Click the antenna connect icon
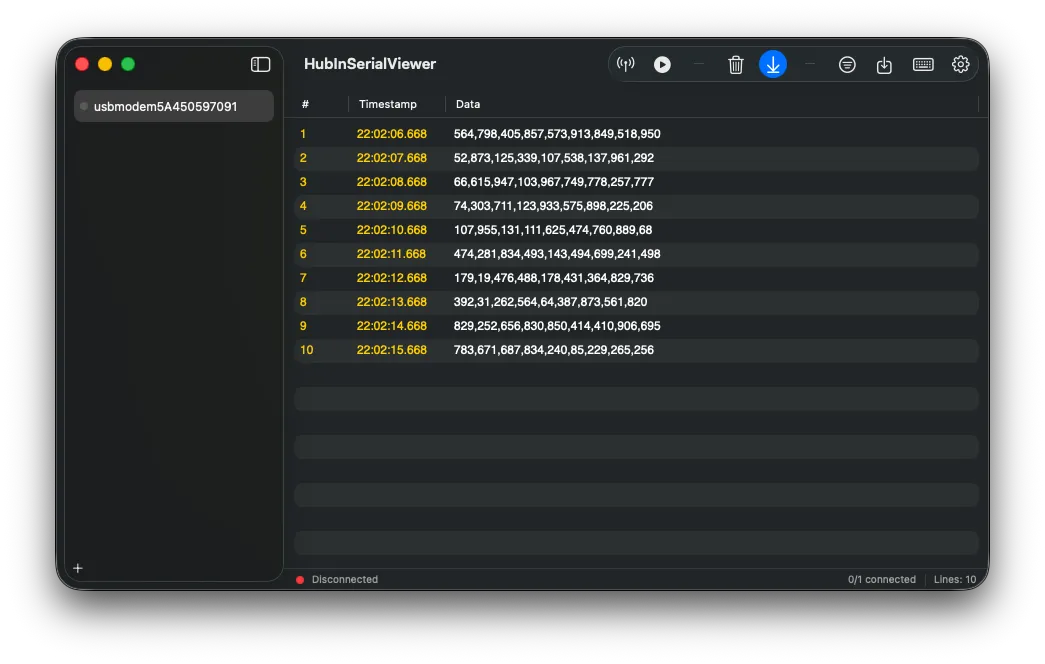Viewport: 1045px width, 664px height. (x=625, y=64)
